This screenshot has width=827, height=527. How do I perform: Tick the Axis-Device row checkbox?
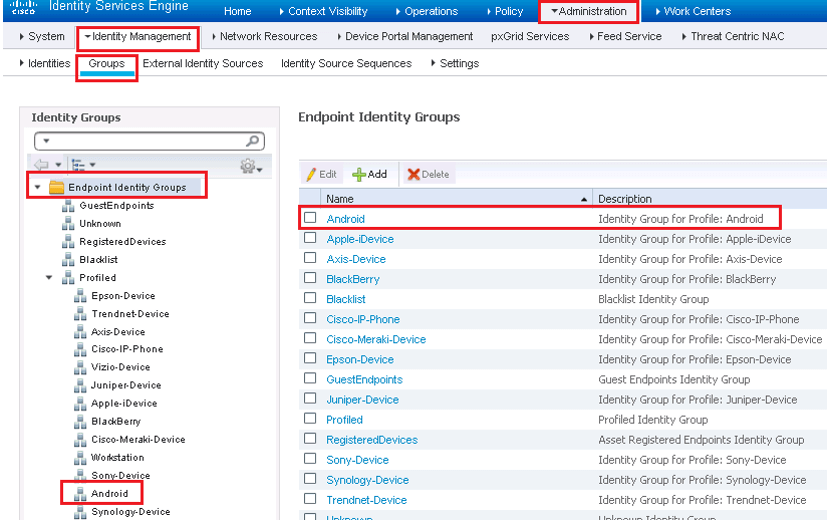310,258
